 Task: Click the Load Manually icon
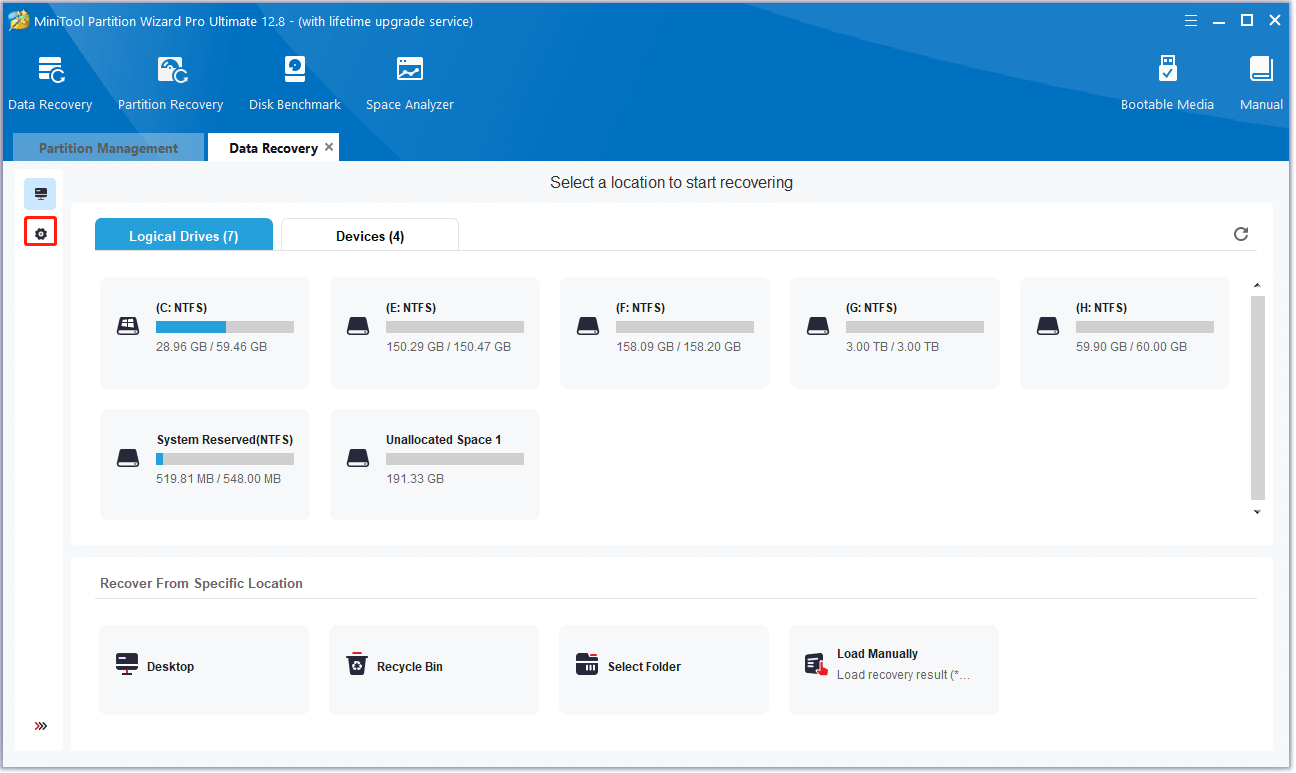(816, 666)
